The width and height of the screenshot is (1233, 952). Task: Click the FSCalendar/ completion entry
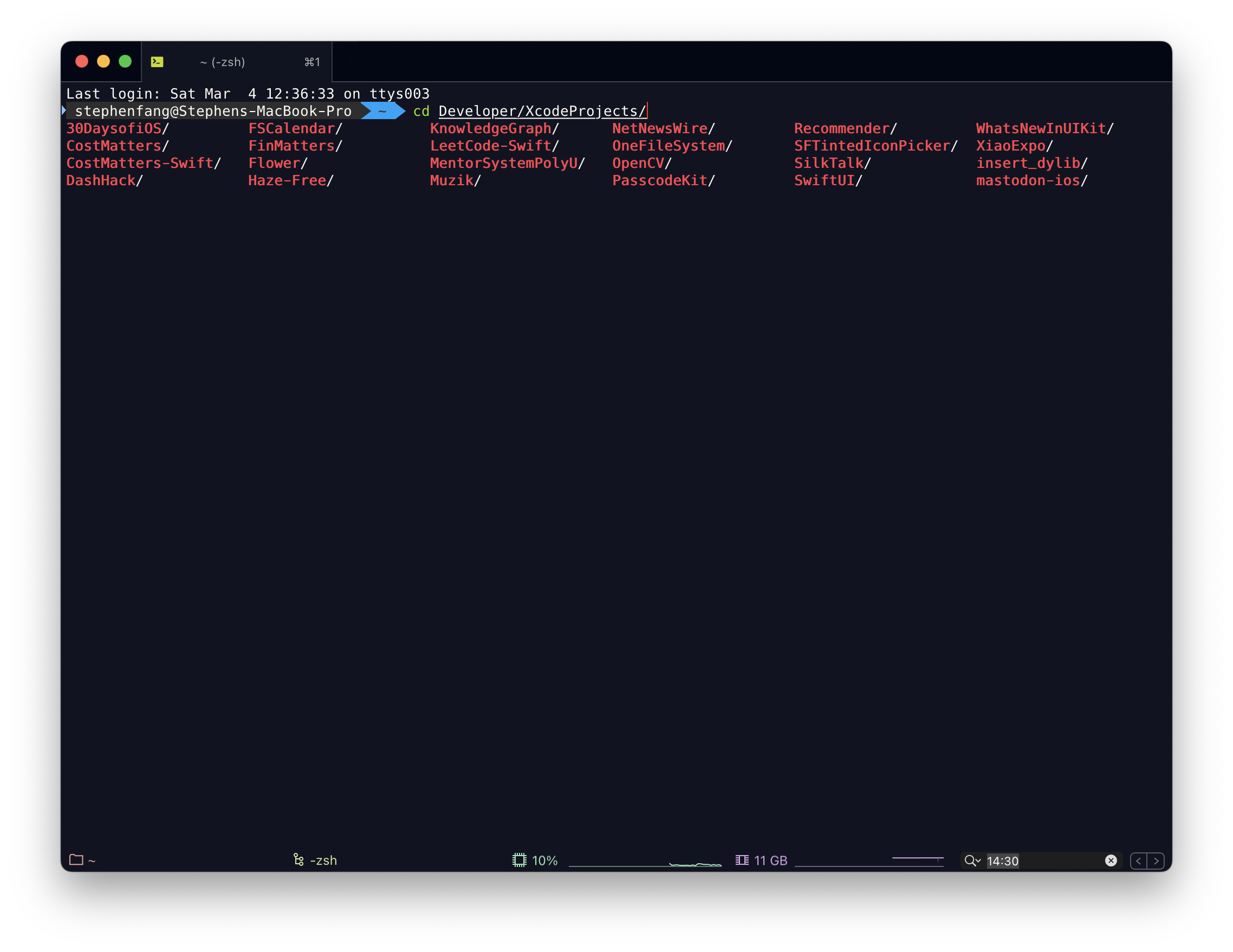[295, 129]
